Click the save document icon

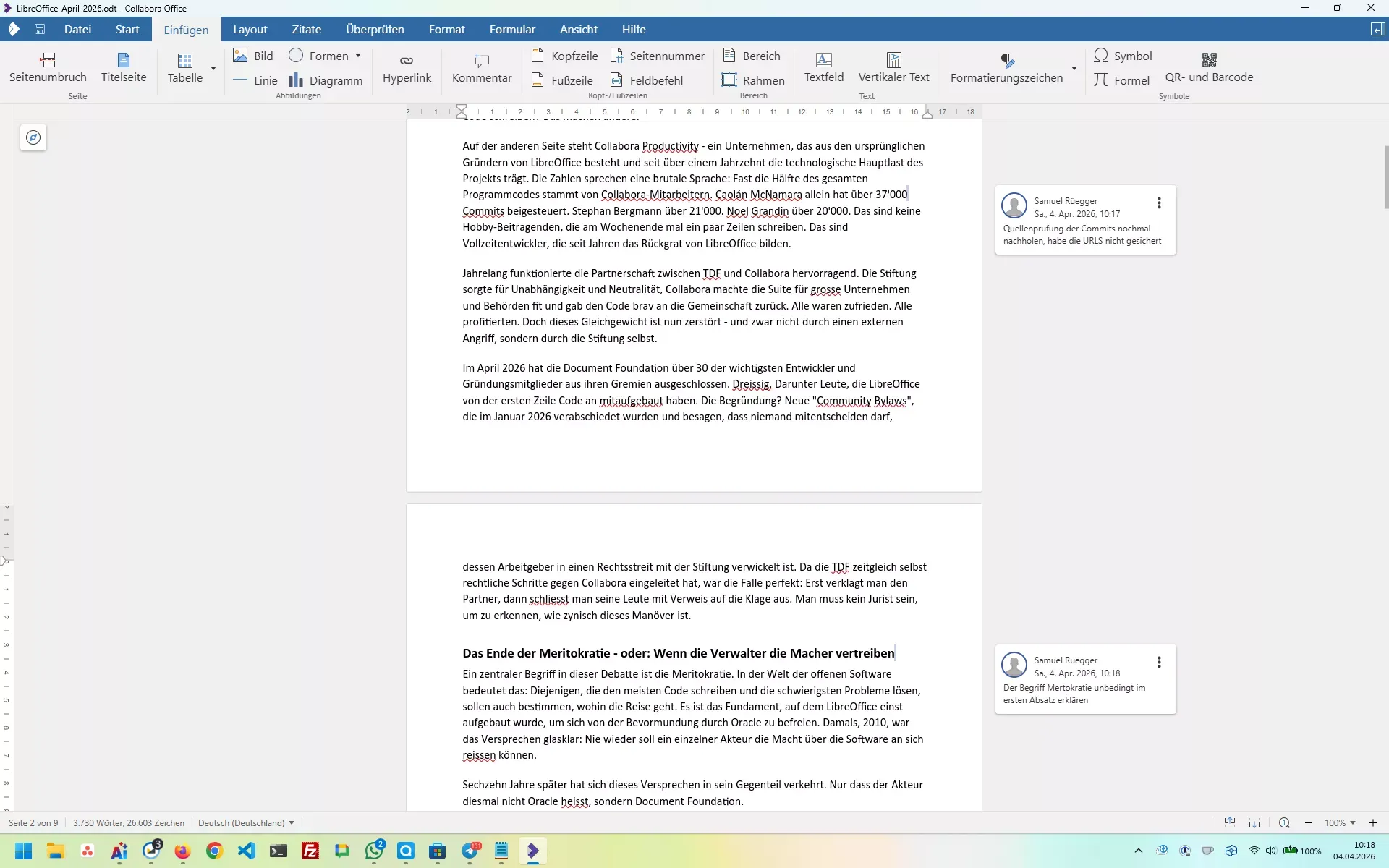pyautogui.click(x=40, y=29)
